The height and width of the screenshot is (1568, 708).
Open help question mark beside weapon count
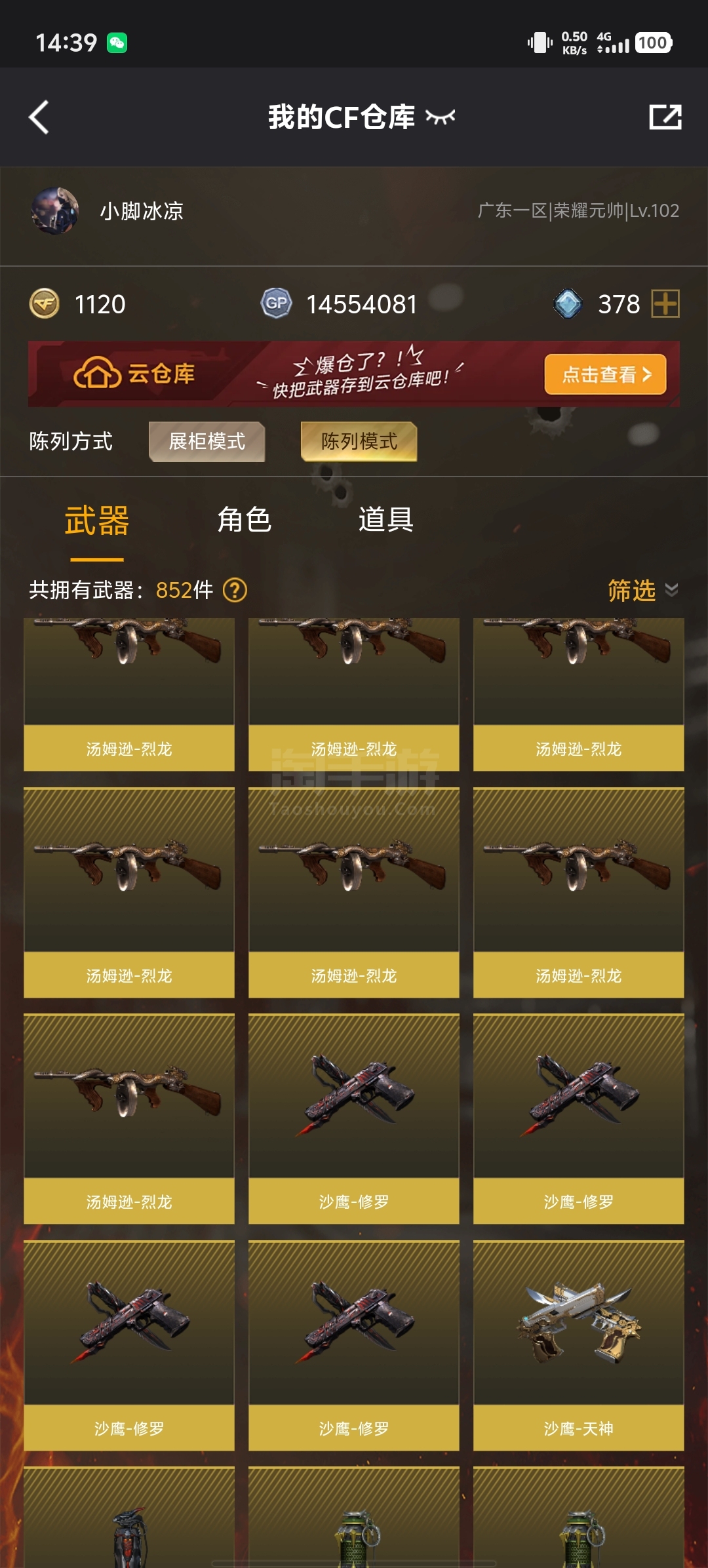pos(235,590)
